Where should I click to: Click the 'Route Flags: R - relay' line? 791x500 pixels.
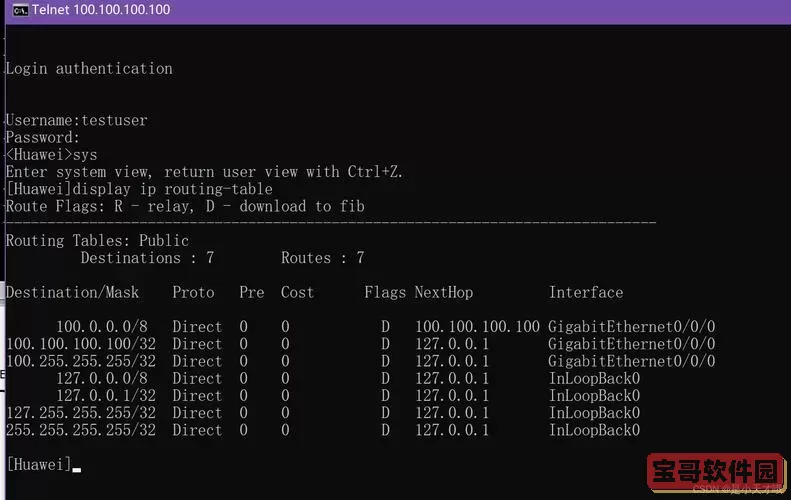click(x=185, y=206)
